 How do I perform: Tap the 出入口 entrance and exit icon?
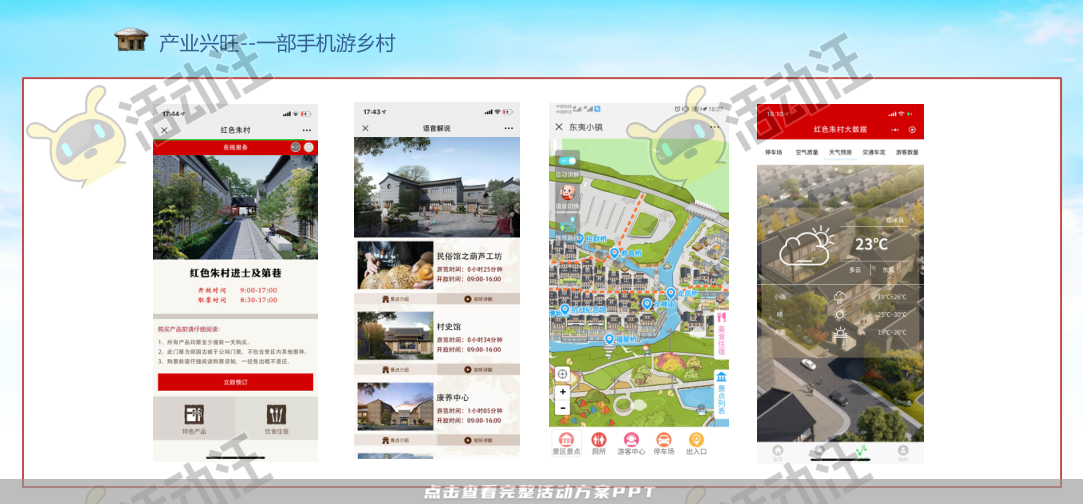tap(696, 441)
